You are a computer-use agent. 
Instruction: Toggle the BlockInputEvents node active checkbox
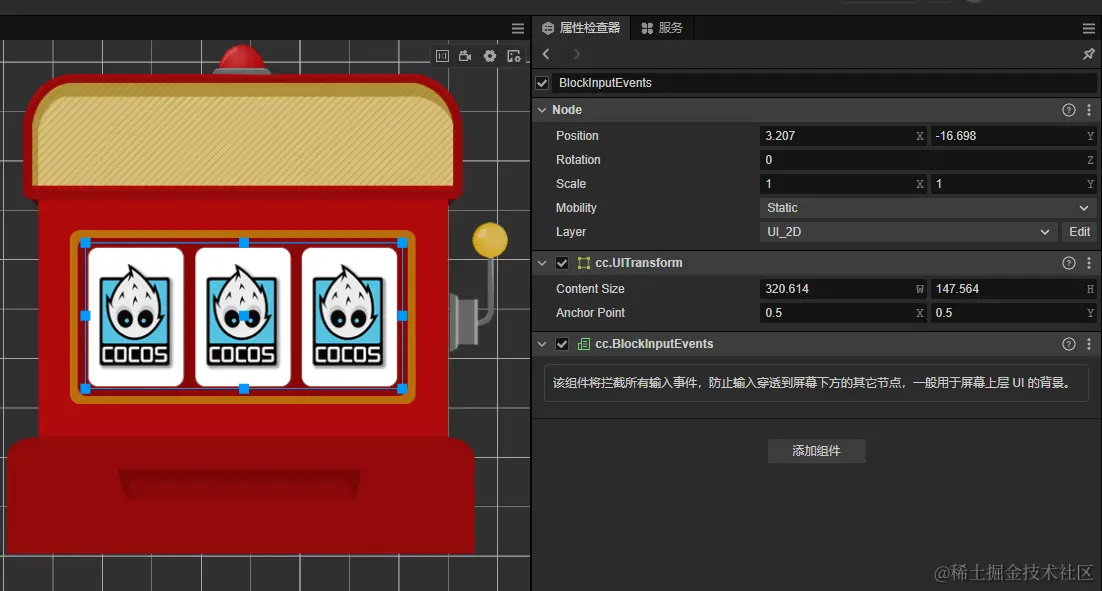[x=542, y=83]
